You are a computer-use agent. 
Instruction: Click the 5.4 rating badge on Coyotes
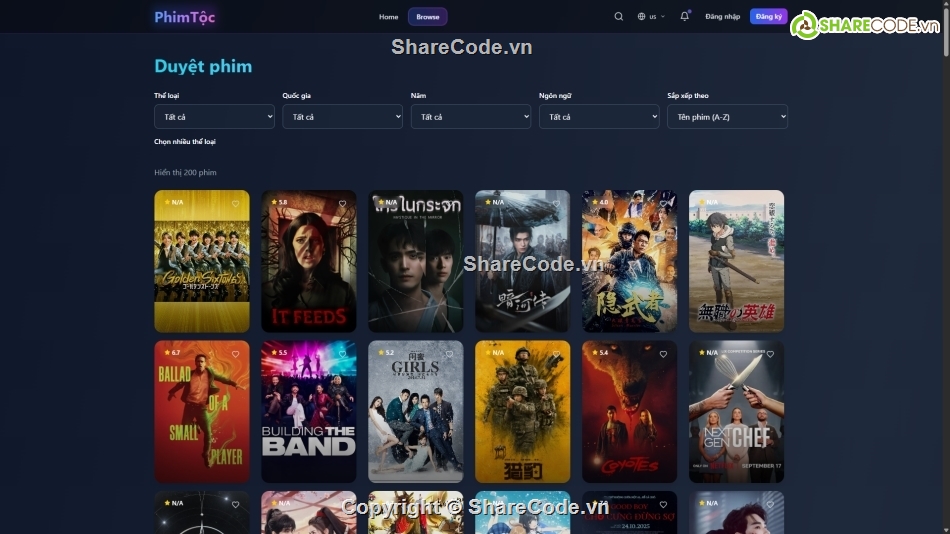600,352
